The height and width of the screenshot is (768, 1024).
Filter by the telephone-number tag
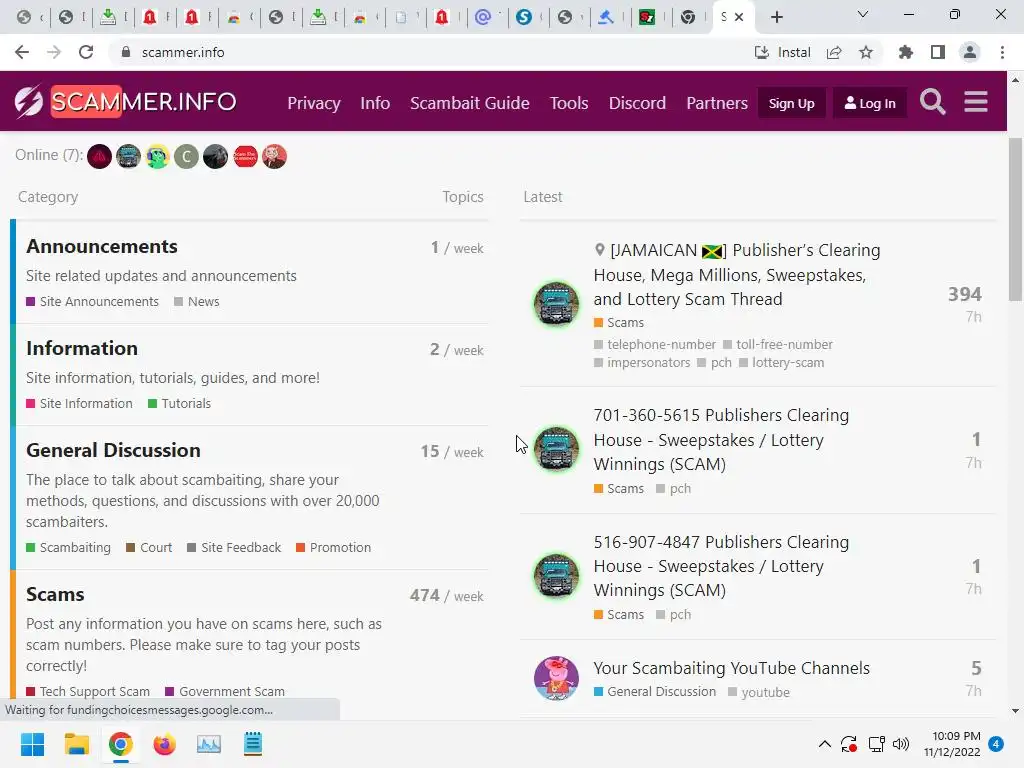(x=655, y=344)
